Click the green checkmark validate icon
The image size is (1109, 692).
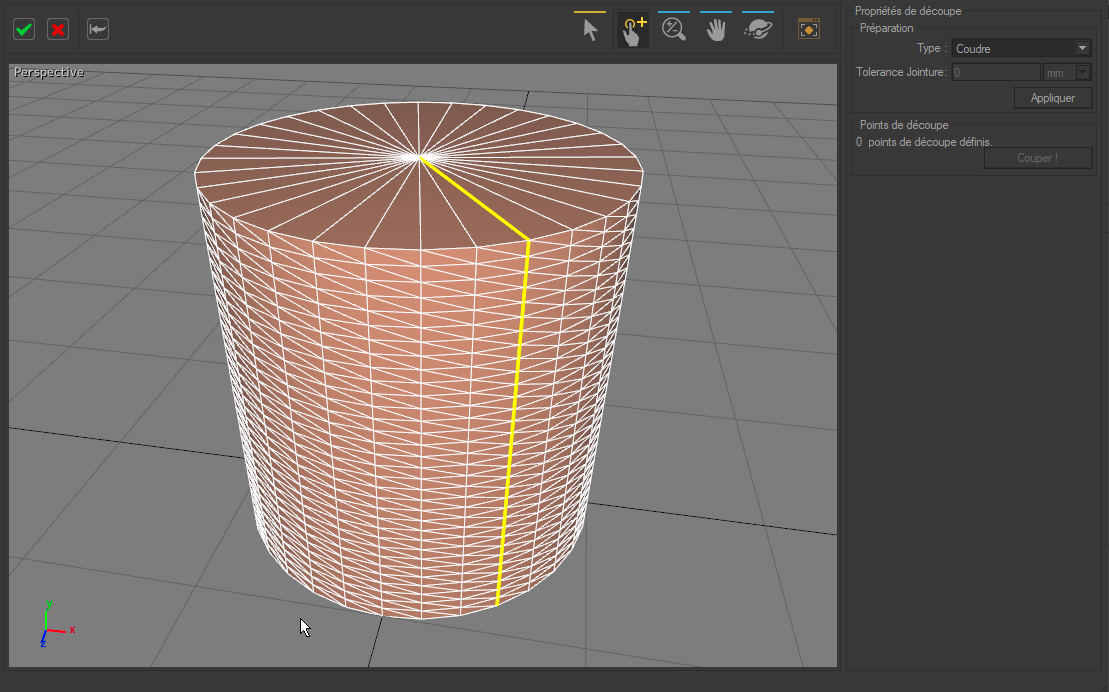point(24,29)
